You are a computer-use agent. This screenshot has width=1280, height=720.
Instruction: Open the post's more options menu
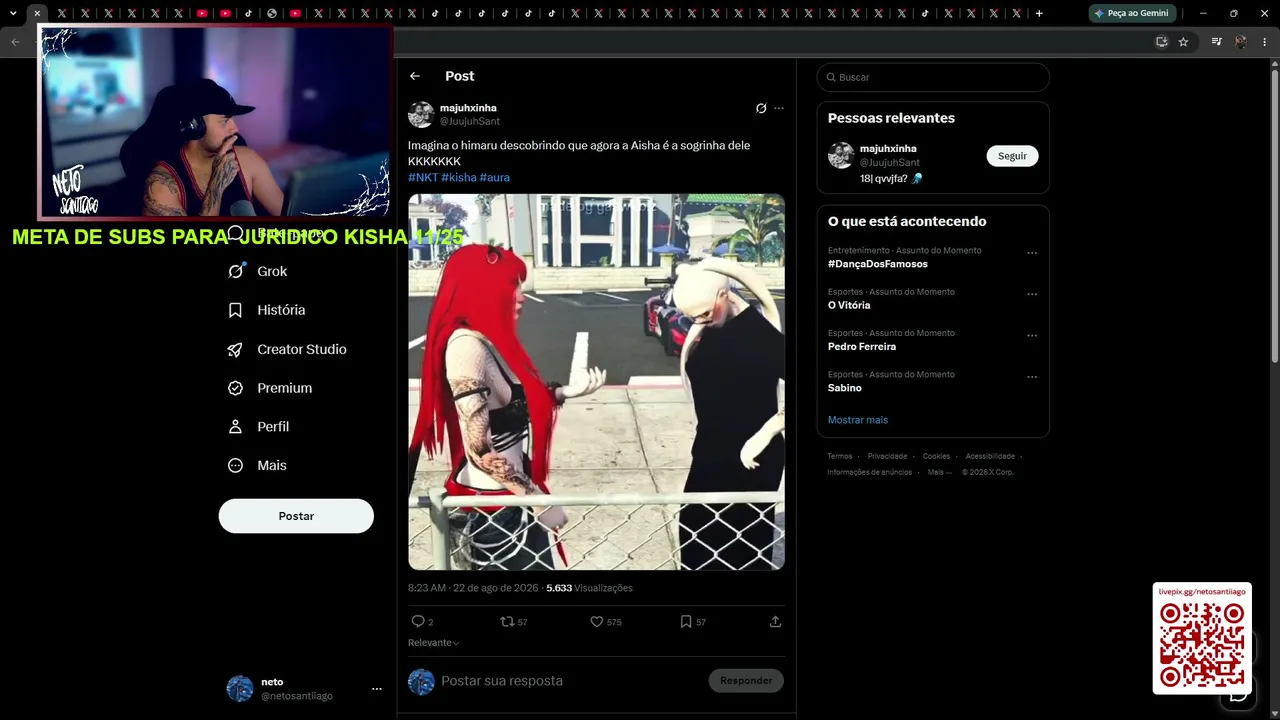click(779, 108)
